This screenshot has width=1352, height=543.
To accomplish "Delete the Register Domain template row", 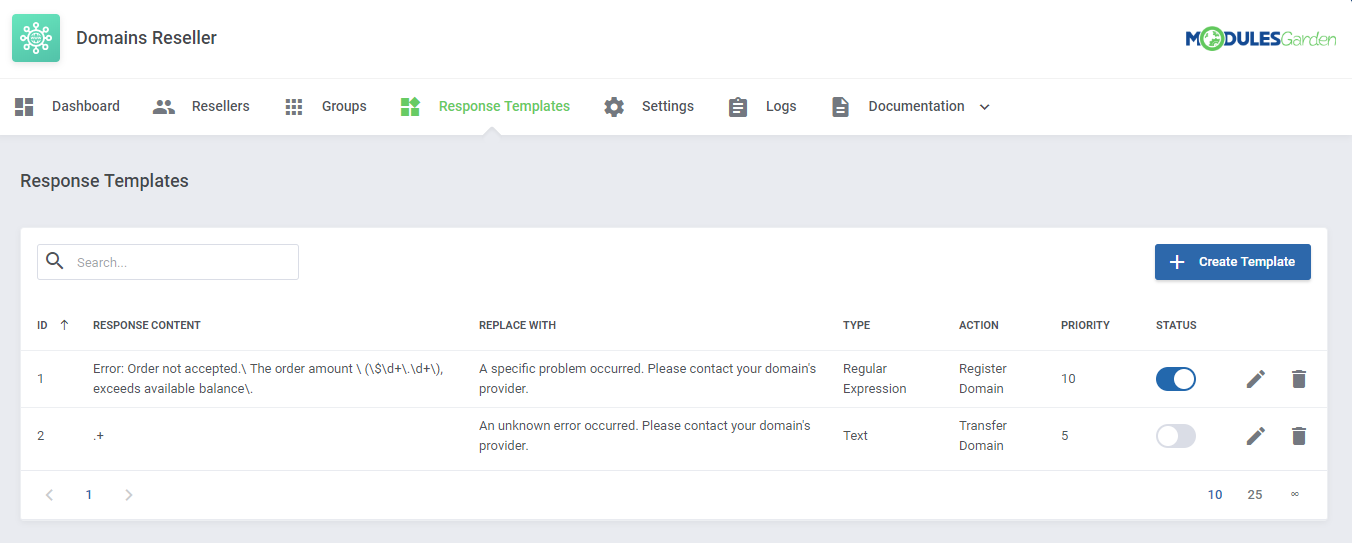I will pyautogui.click(x=1298, y=379).
